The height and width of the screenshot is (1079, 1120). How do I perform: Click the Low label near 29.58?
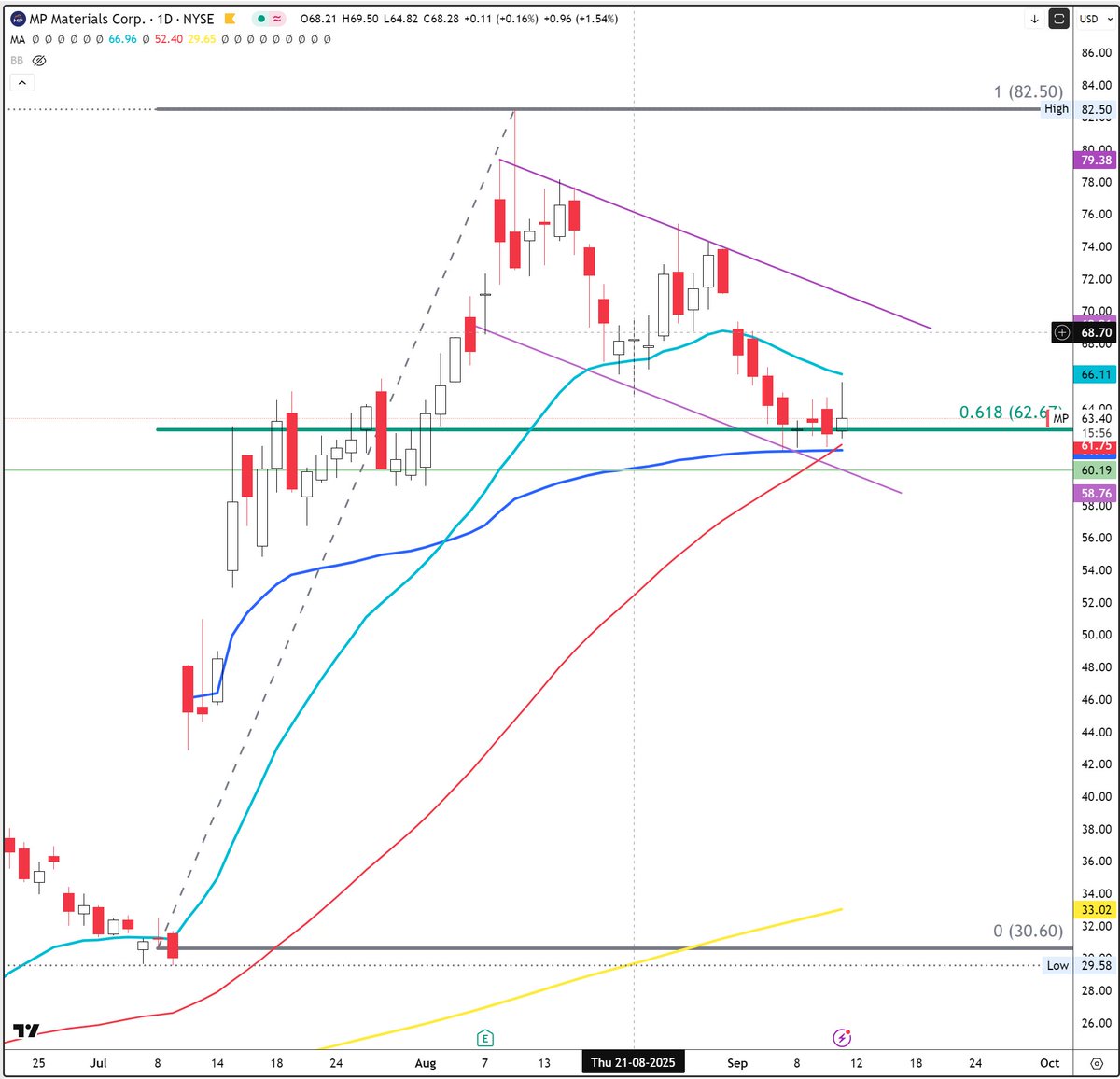pos(1057,966)
